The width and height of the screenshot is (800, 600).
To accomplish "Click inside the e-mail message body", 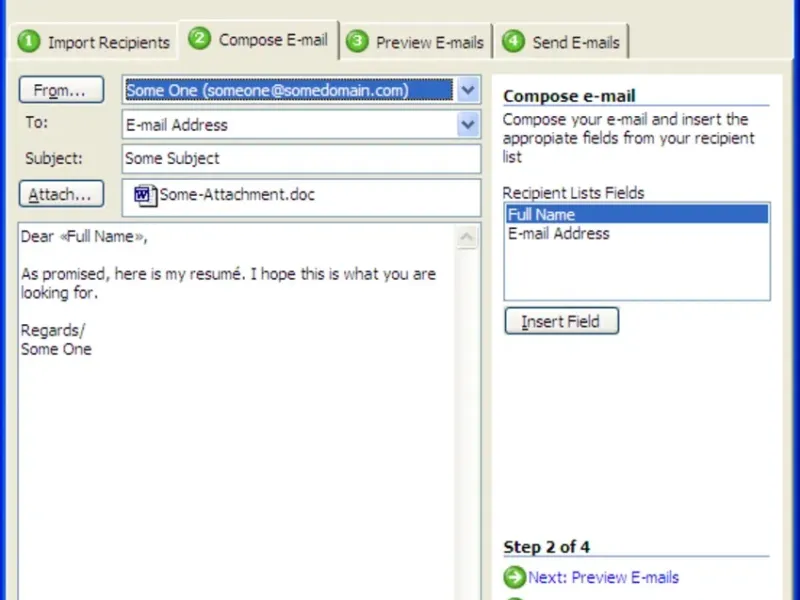I will pos(237,411).
